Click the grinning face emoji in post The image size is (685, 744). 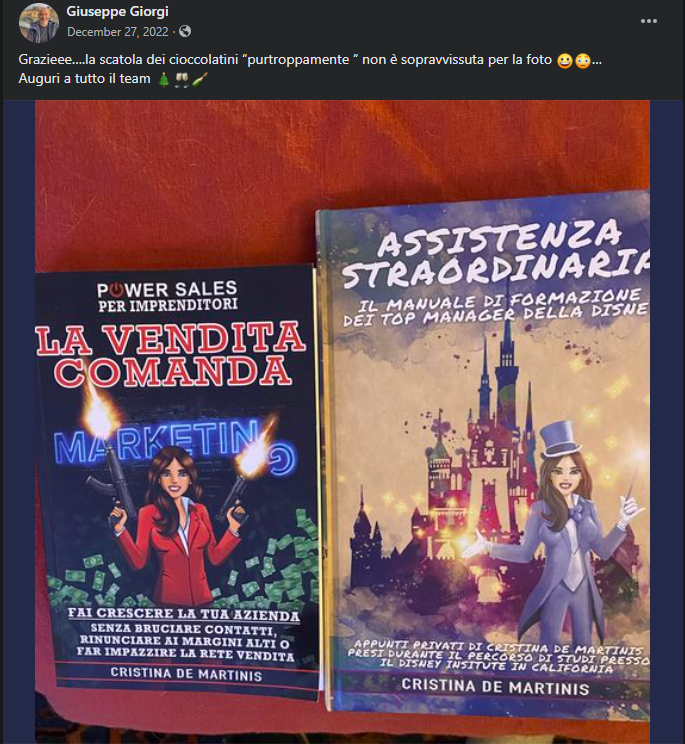(564, 61)
